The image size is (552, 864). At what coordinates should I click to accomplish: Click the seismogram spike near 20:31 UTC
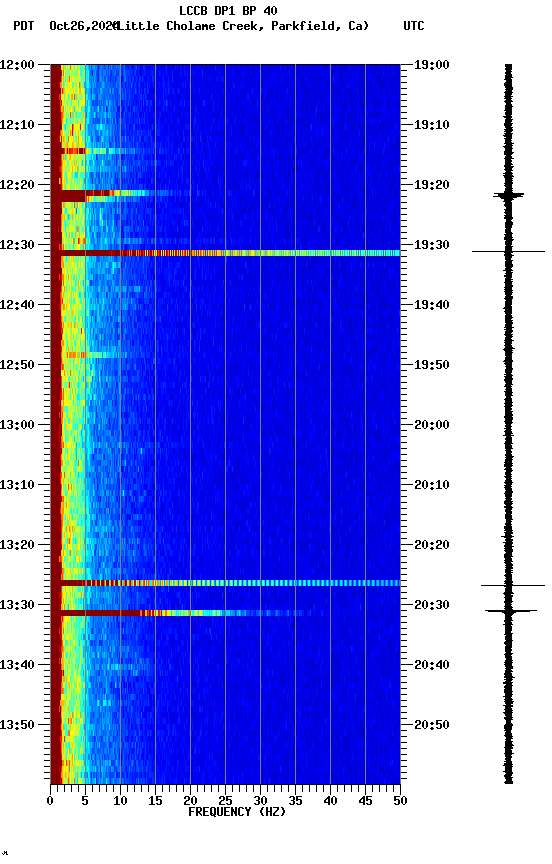pos(511,611)
